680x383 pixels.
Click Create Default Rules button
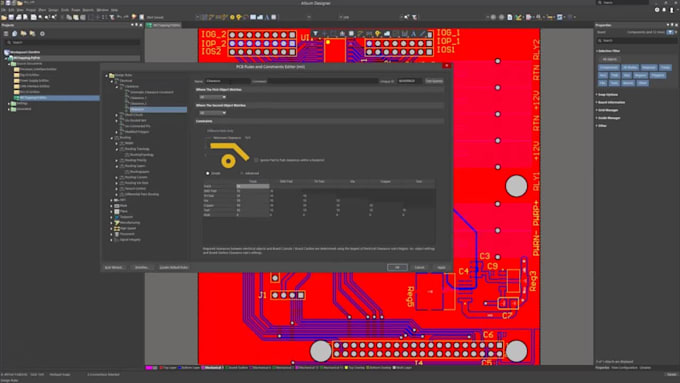click(174, 267)
